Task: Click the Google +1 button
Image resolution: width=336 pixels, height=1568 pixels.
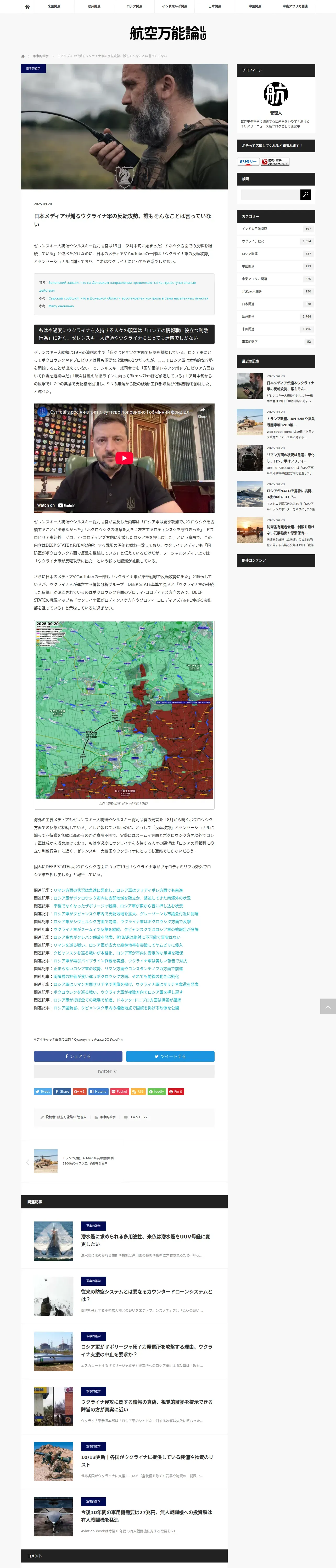Action: click(79, 1091)
